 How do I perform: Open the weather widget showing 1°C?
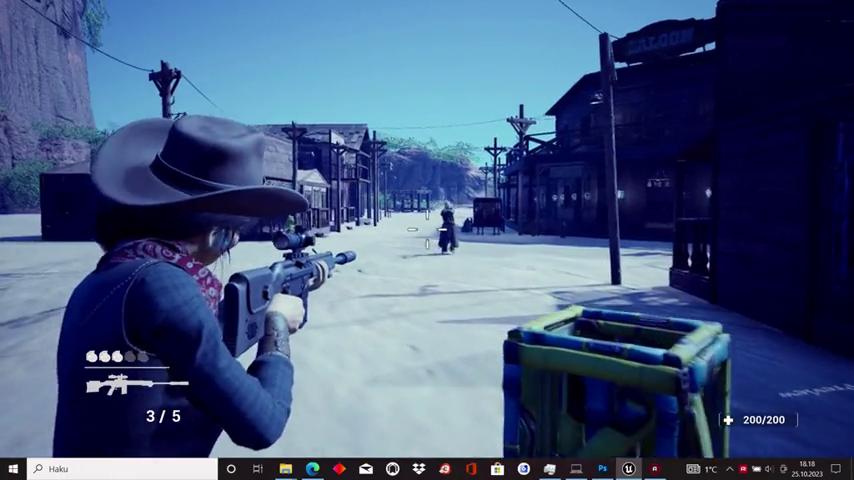pyautogui.click(x=702, y=469)
